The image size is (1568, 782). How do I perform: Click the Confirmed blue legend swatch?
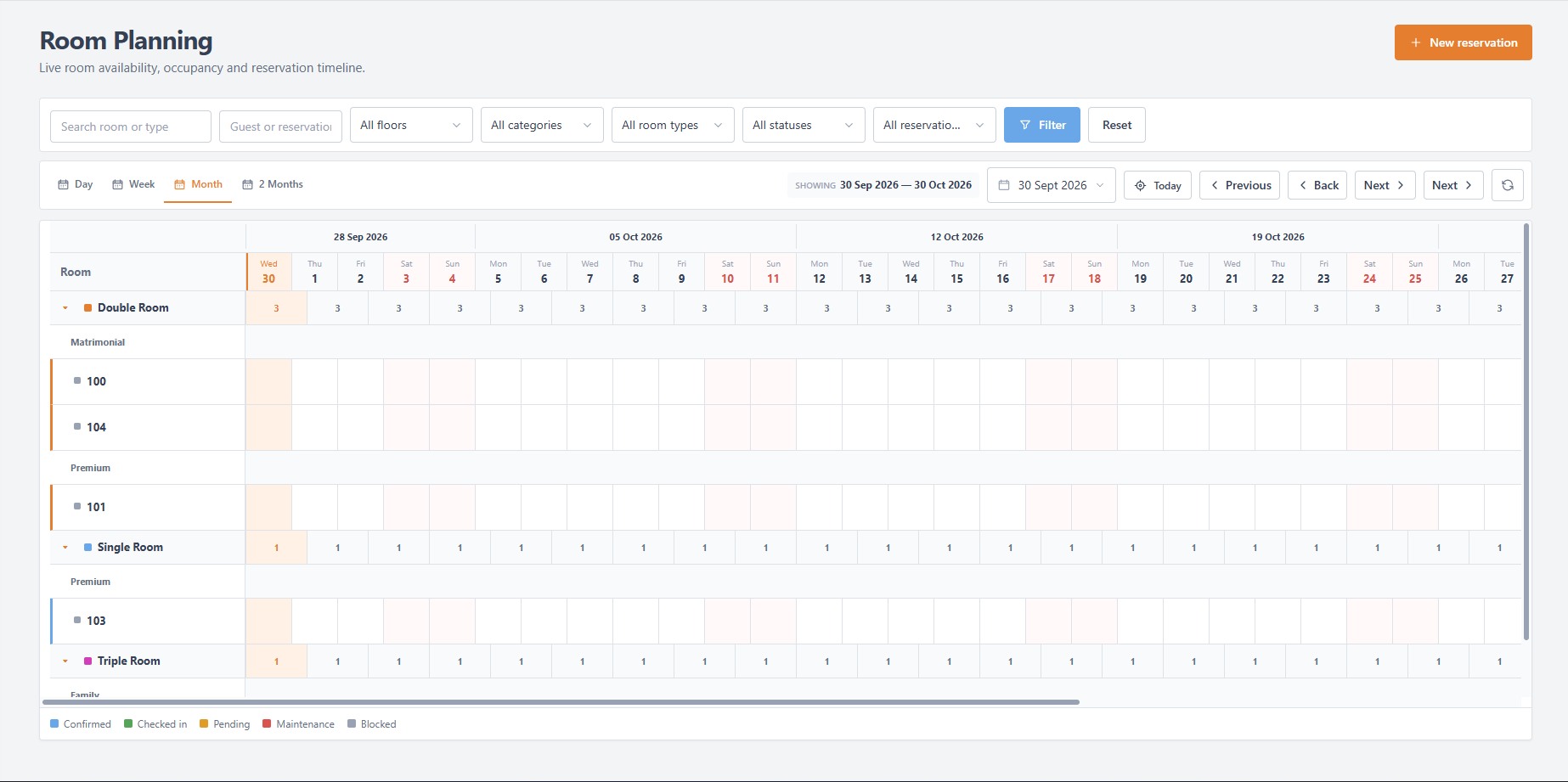[54, 723]
